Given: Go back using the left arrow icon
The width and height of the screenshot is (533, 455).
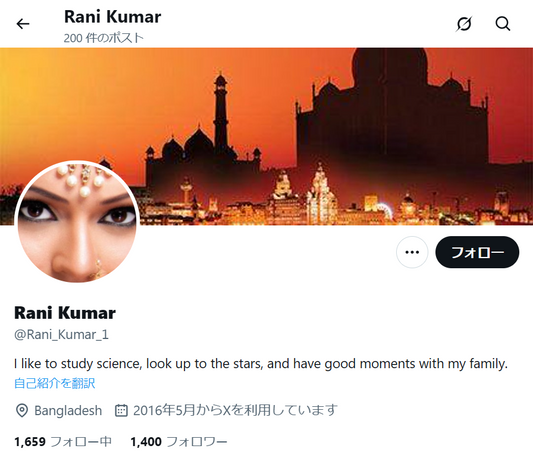Looking at the screenshot, I should click(23, 24).
